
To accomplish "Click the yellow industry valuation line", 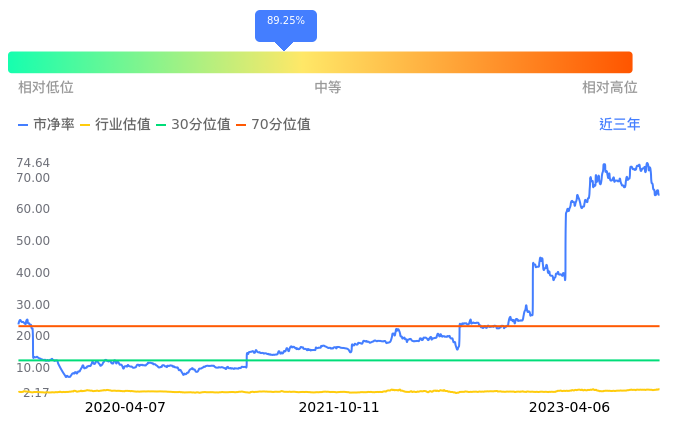I will click(x=300, y=391).
